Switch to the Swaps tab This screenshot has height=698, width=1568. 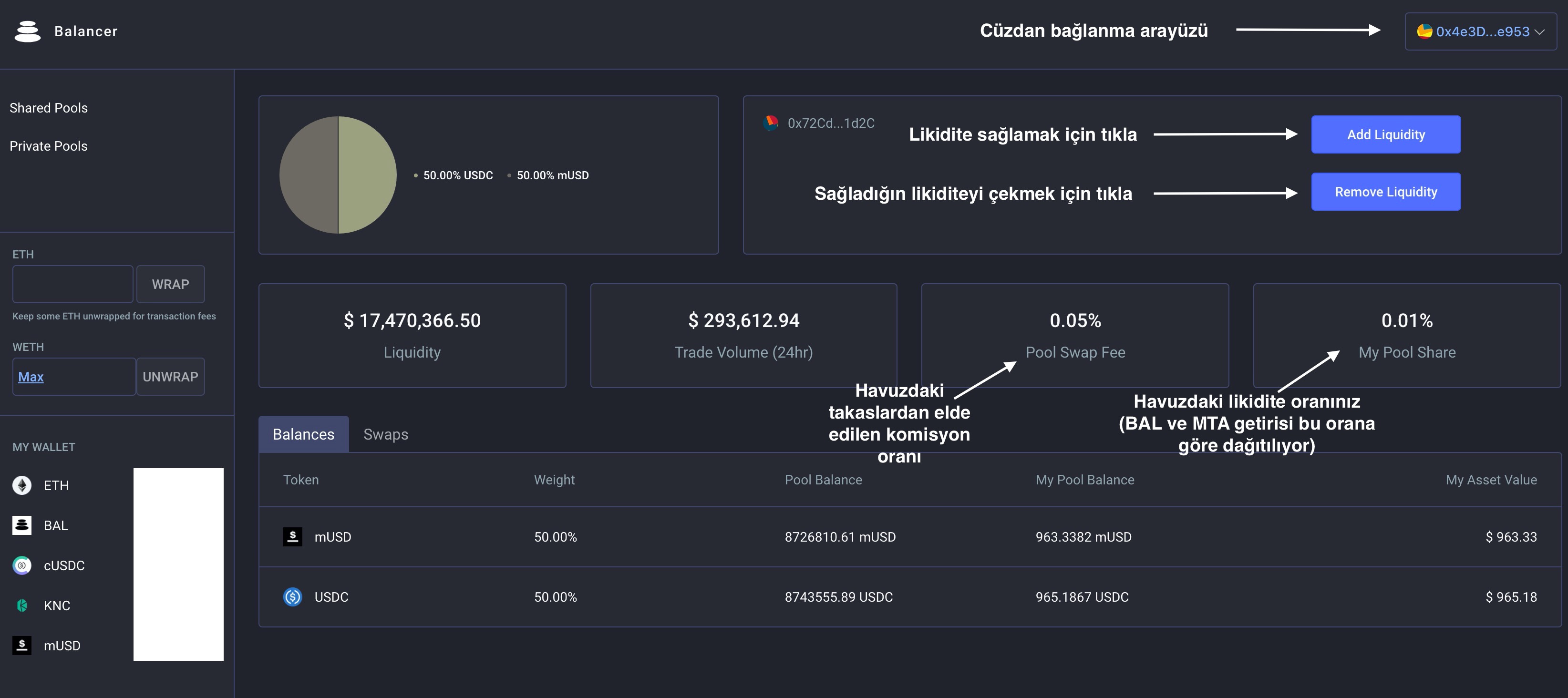coord(386,434)
